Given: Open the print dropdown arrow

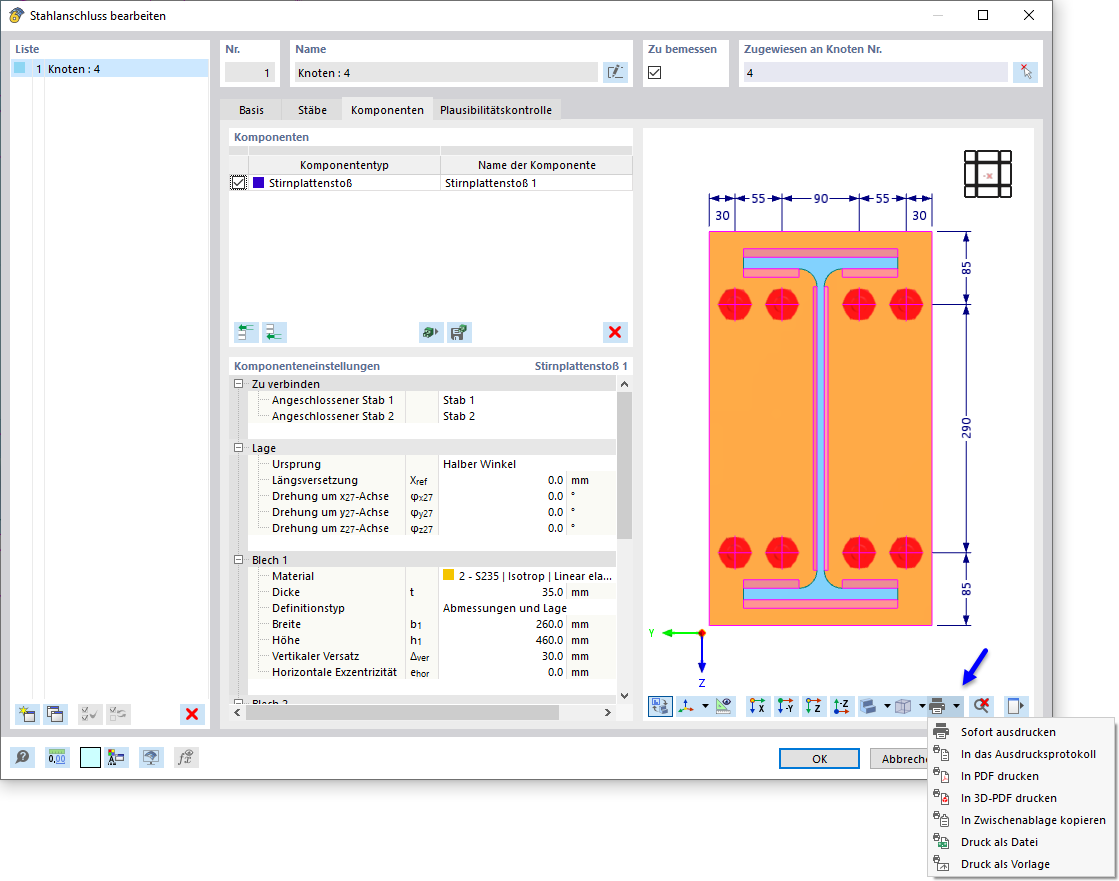Looking at the screenshot, I should [956, 706].
